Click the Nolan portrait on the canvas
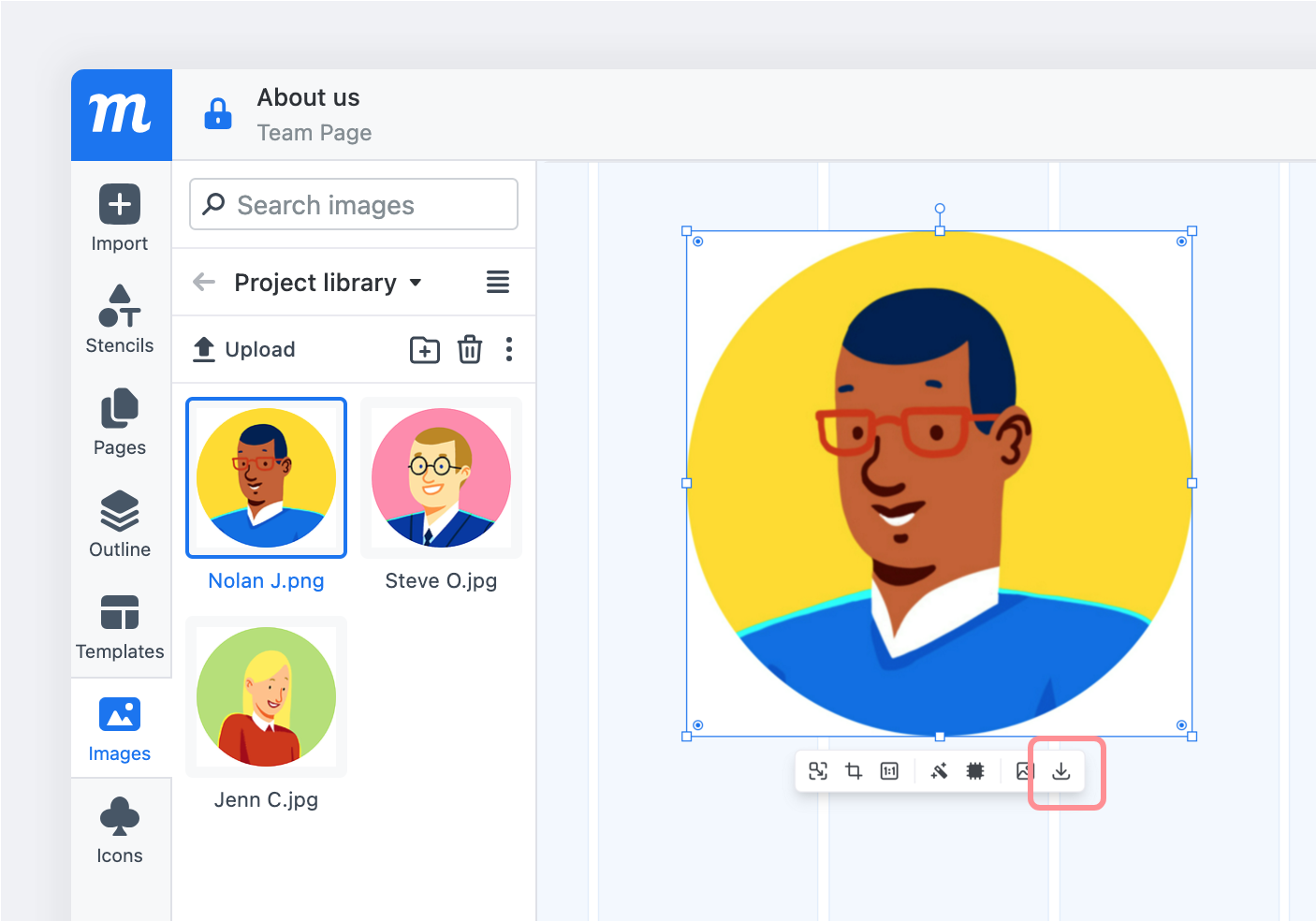1316x921 pixels. click(940, 483)
